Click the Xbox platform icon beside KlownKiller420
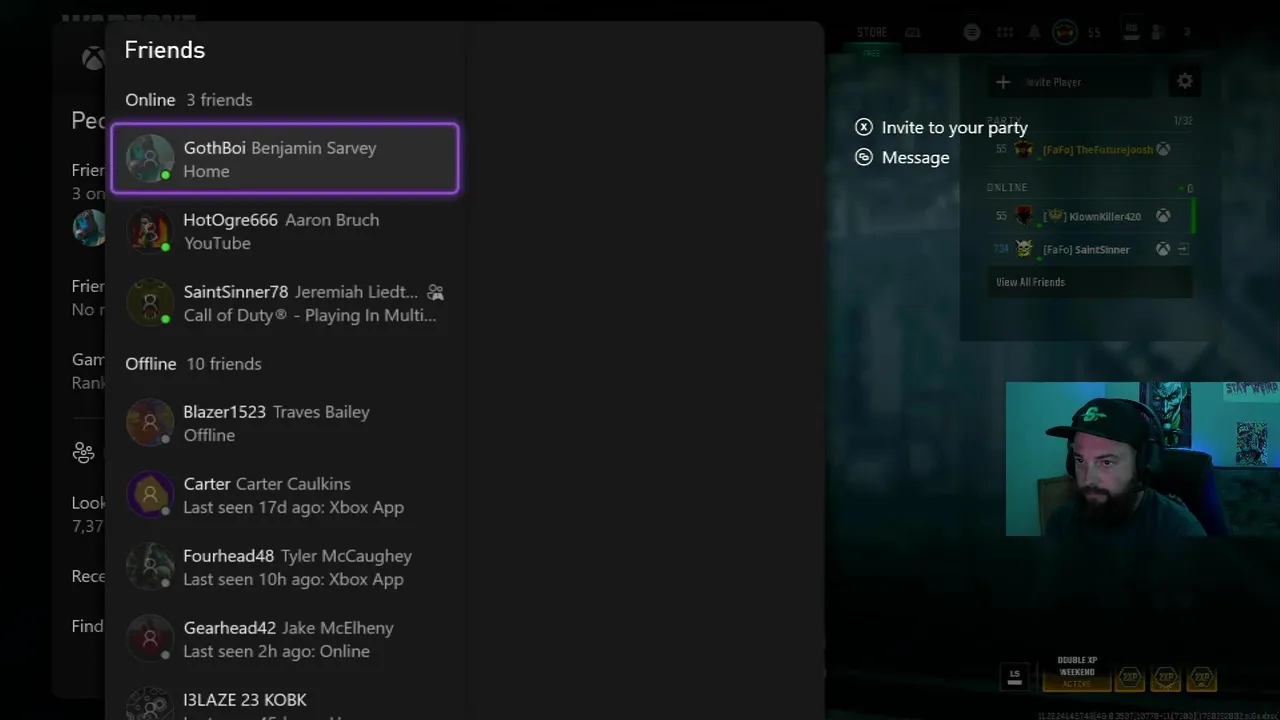This screenshot has width=1280, height=720. [x=1163, y=216]
